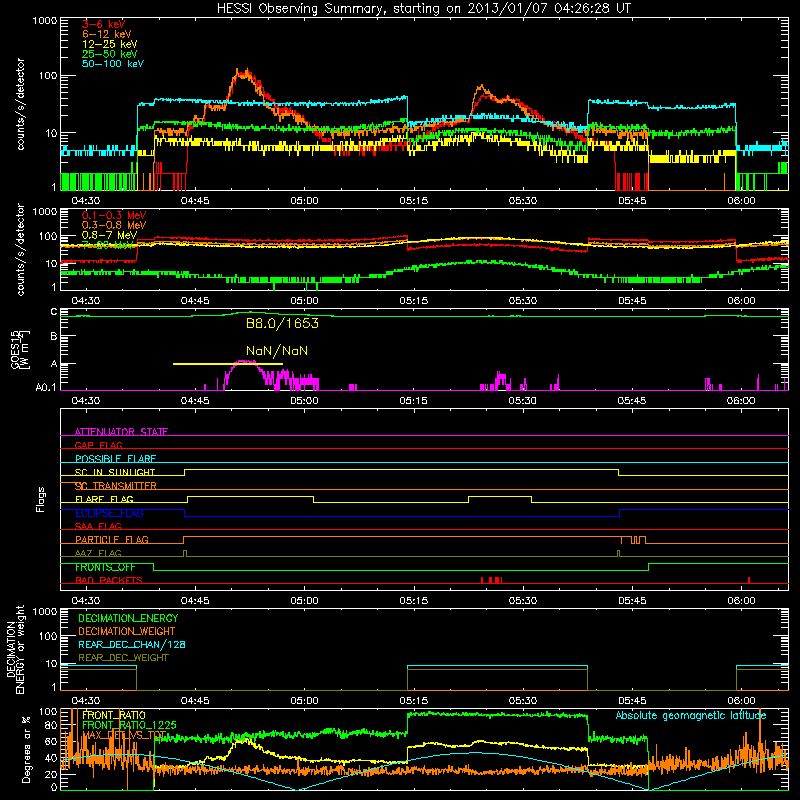Screen dimensions: 800x800
Task: Select the 0.1-0.3 MeV legend label
Action: coord(113,215)
